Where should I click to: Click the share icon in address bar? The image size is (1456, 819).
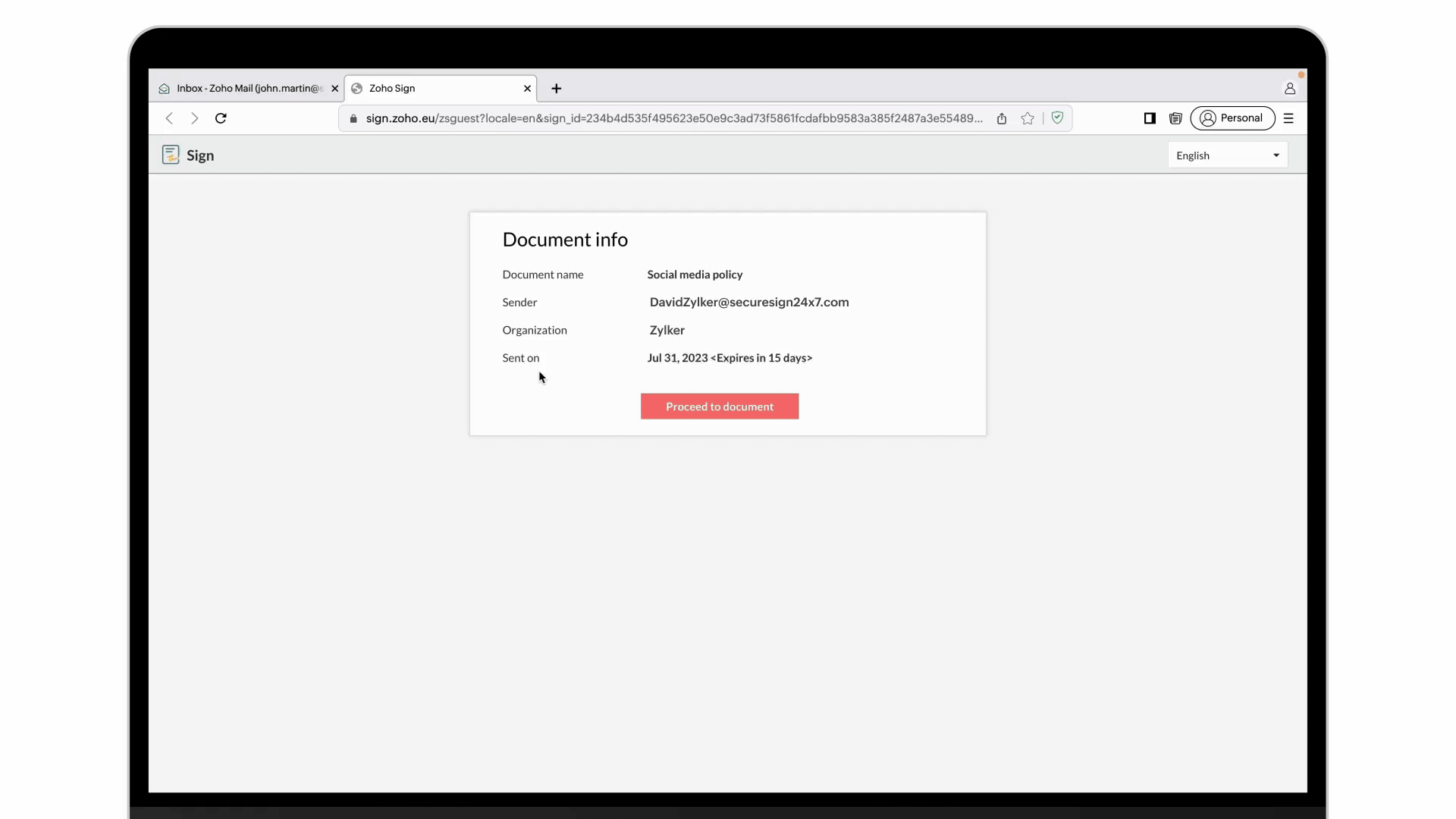point(1002,118)
